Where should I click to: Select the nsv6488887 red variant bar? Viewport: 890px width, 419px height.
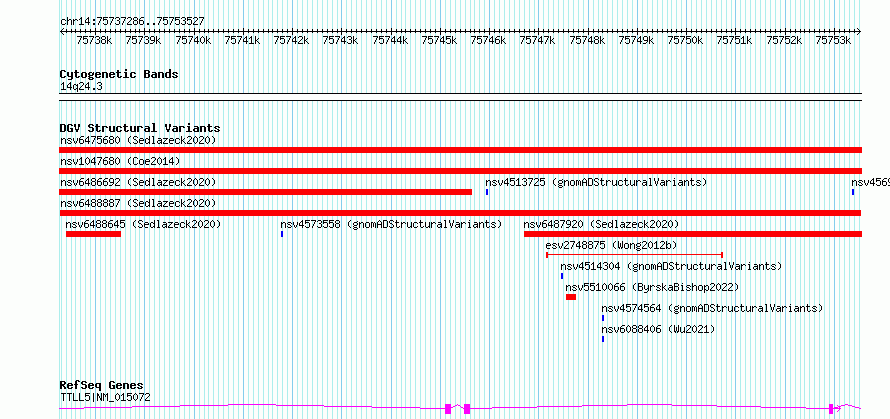(461, 213)
